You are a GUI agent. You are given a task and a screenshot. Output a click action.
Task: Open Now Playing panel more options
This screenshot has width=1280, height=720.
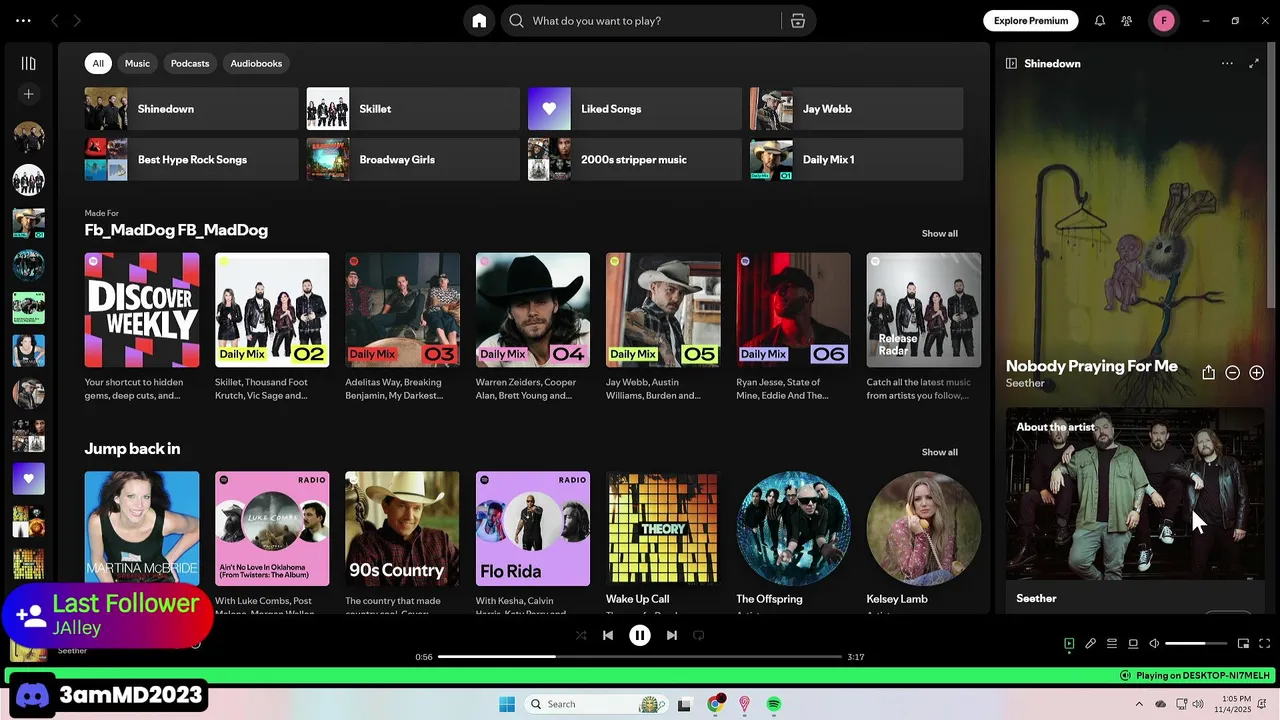point(1227,63)
